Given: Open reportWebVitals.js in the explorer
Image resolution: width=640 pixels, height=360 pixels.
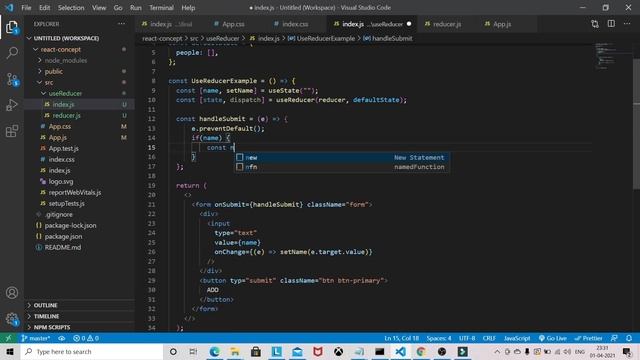Looking at the screenshot, I should pos(80,192).
